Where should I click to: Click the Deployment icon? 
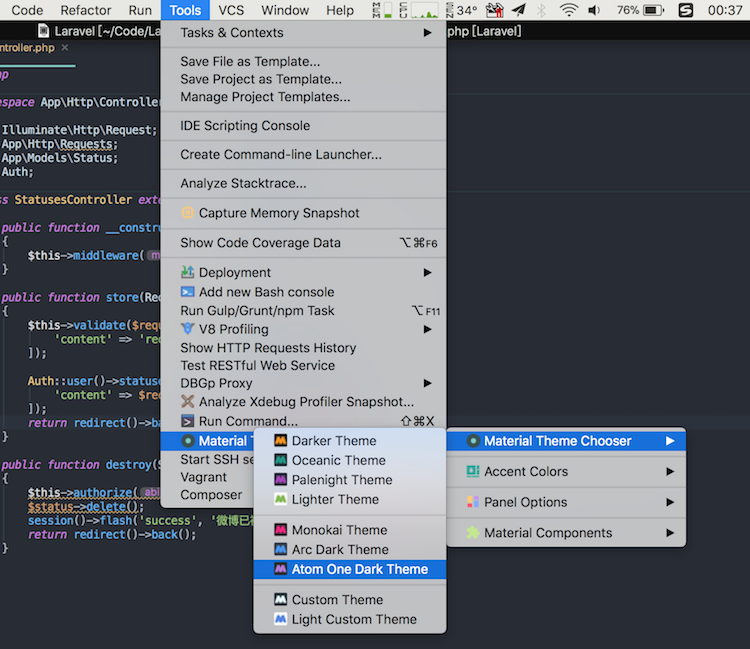tap(188, 272)
